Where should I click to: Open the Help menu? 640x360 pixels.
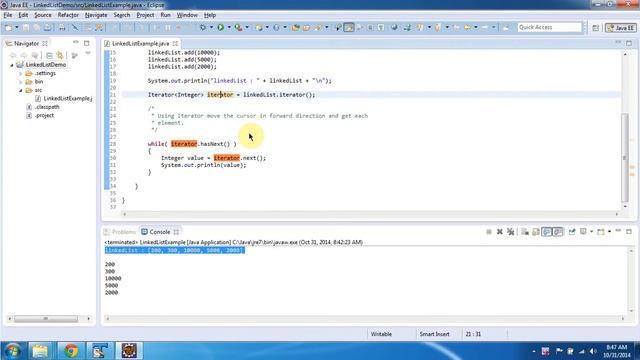(210, 15)
